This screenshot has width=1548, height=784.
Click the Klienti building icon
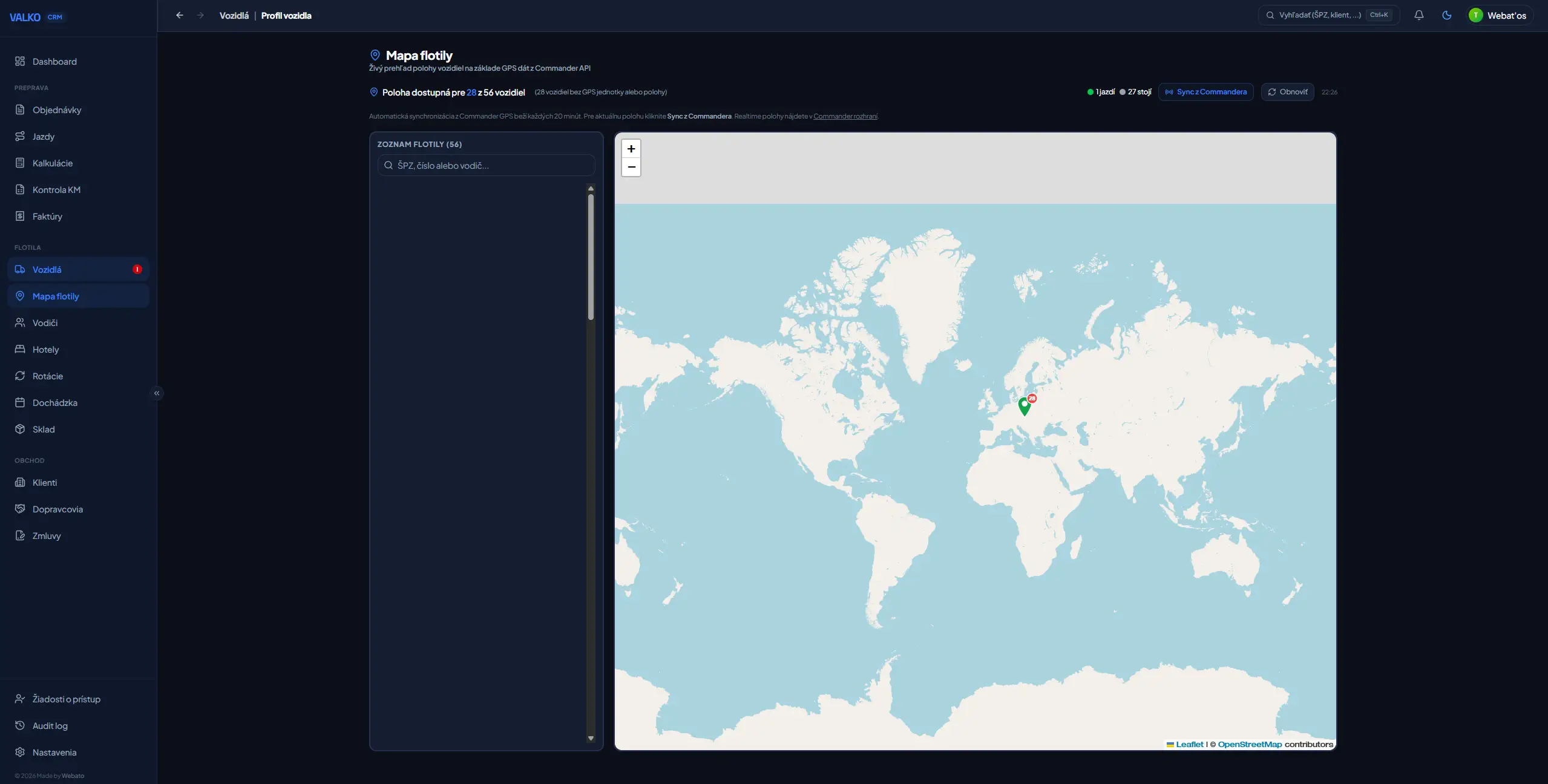tap(20, 483)
